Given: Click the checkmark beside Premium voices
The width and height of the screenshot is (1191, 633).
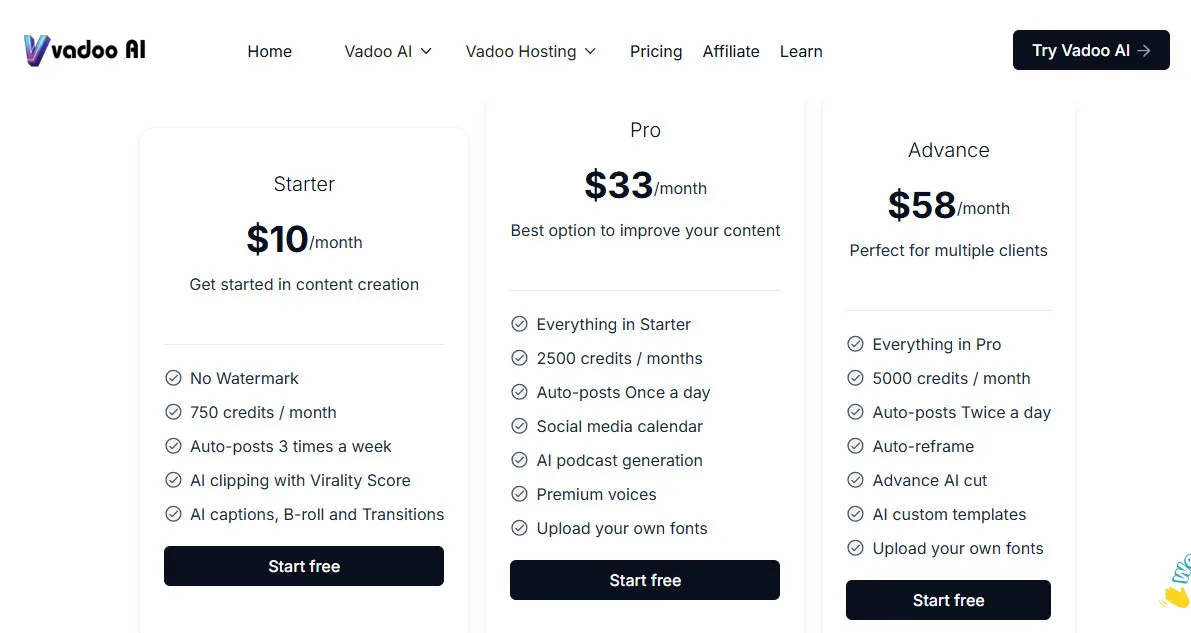Looking at the screenshot, I should (x=519, y=494).
